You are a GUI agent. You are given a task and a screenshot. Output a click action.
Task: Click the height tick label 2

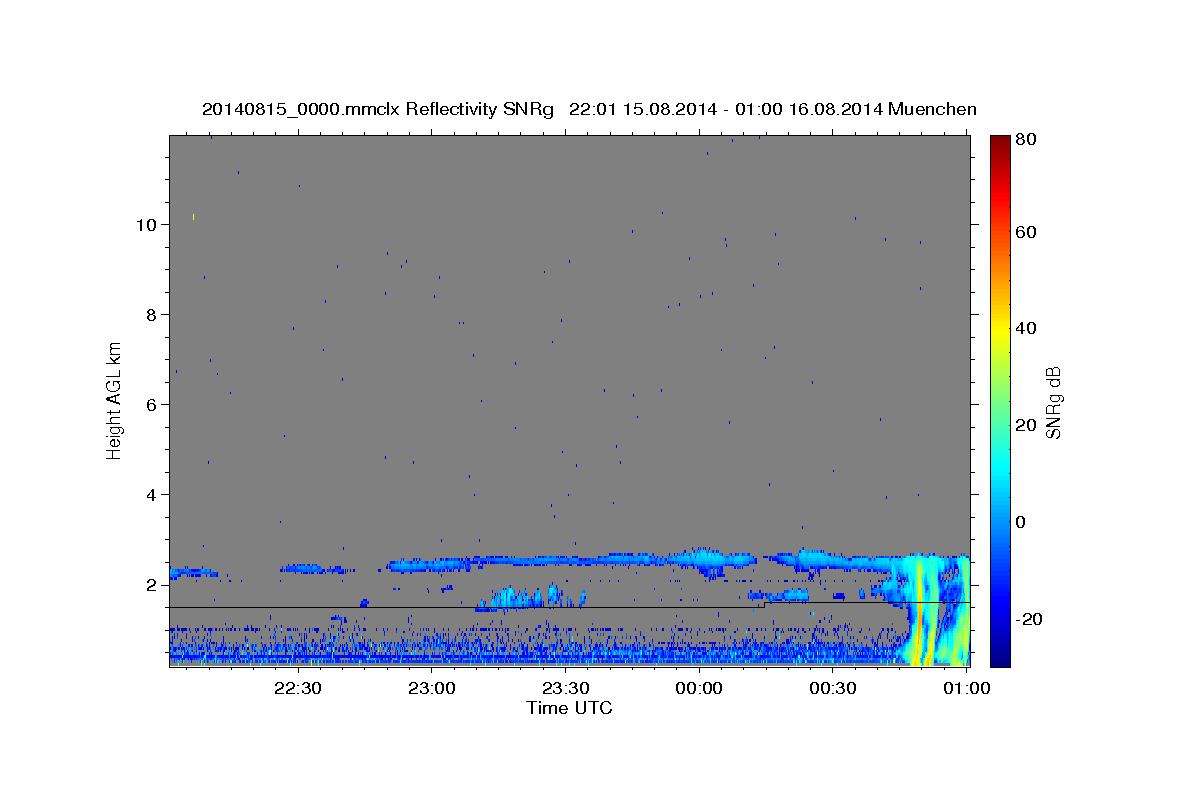point(153,585)
